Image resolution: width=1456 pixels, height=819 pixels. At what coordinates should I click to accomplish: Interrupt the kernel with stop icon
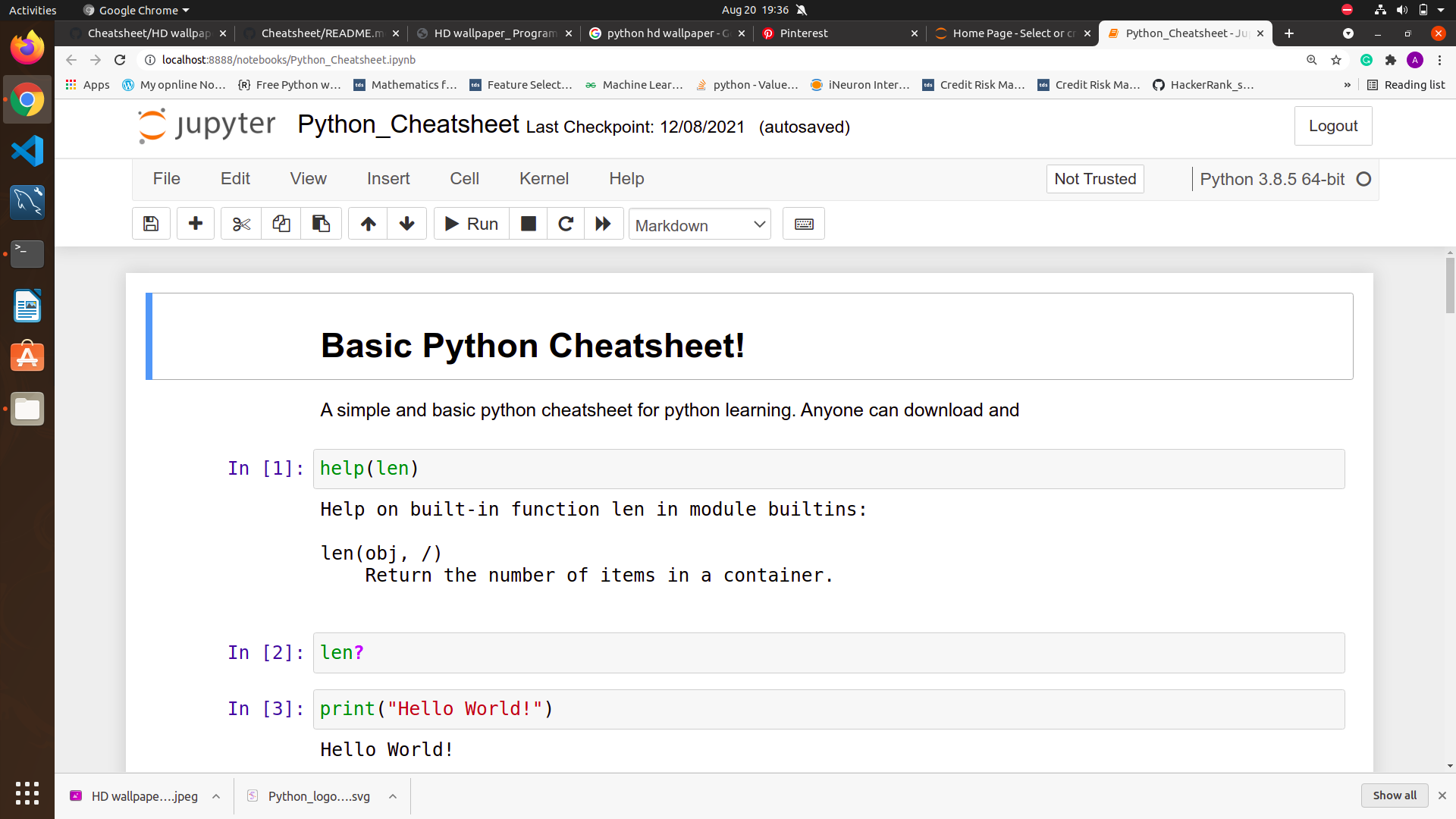coord(529,224)
